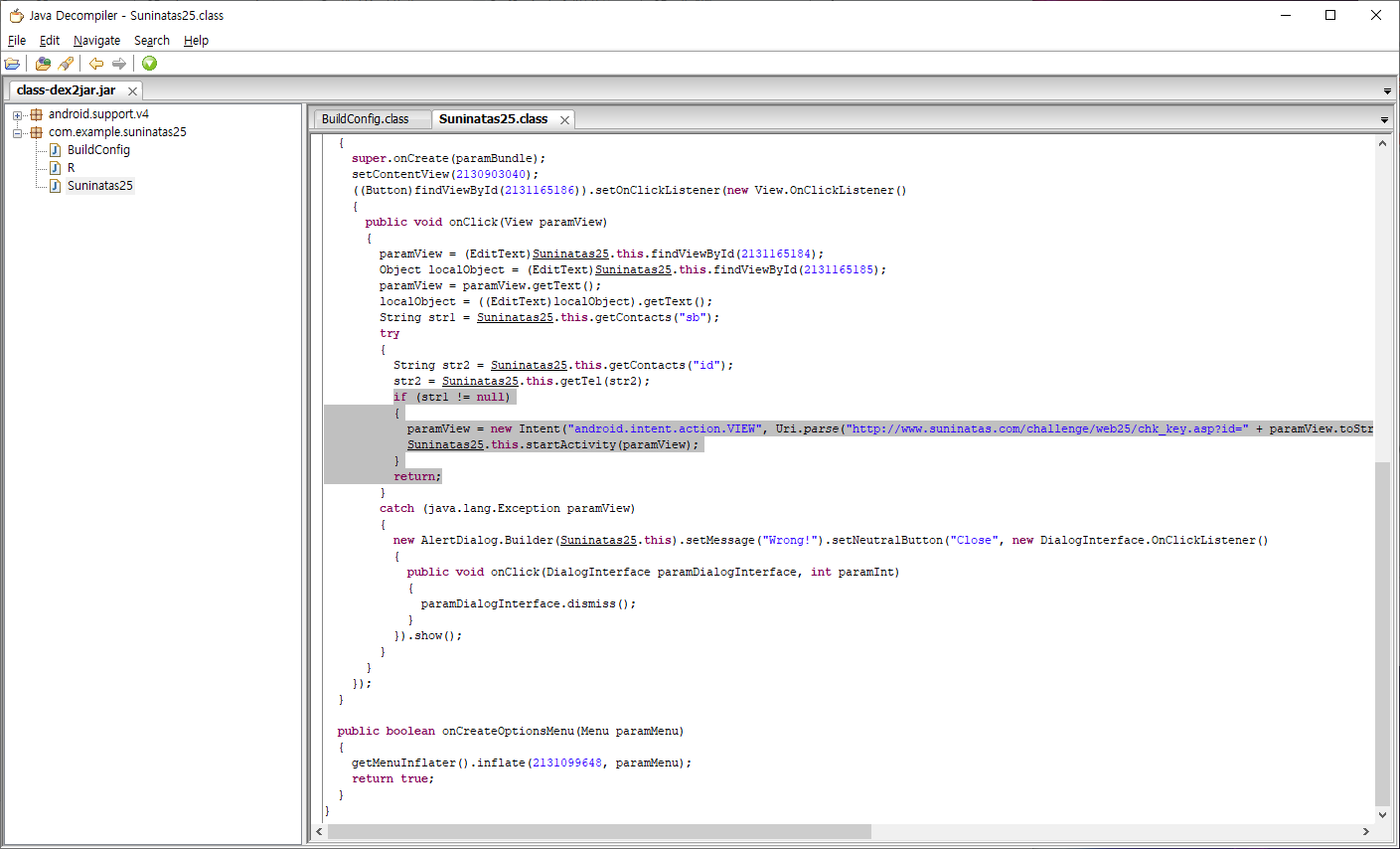Open the Search menu
The width and height of the screenshot is (1400, 849).
pyautogui.click(x=152, y=41)
